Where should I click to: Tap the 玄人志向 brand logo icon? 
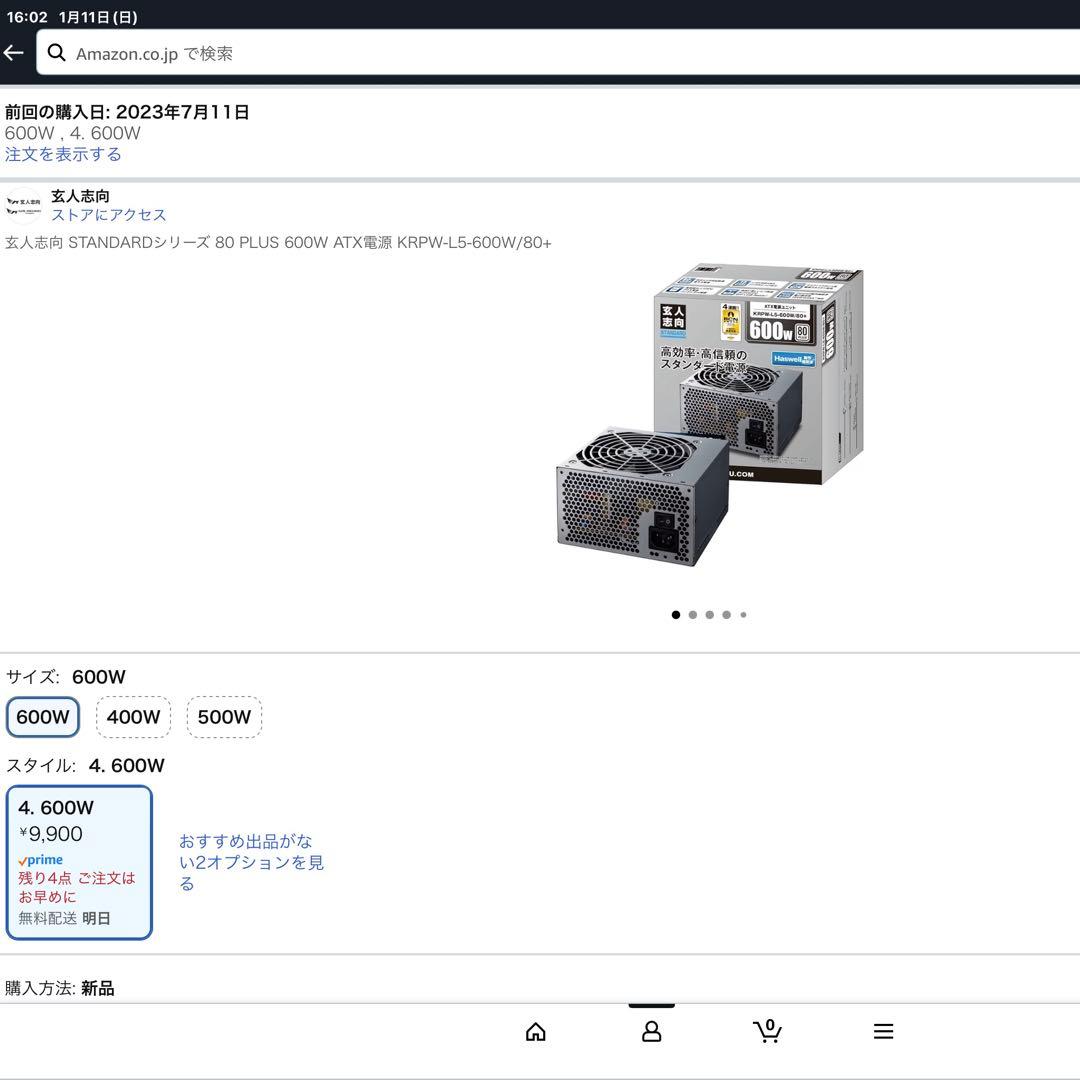point(21,202)
